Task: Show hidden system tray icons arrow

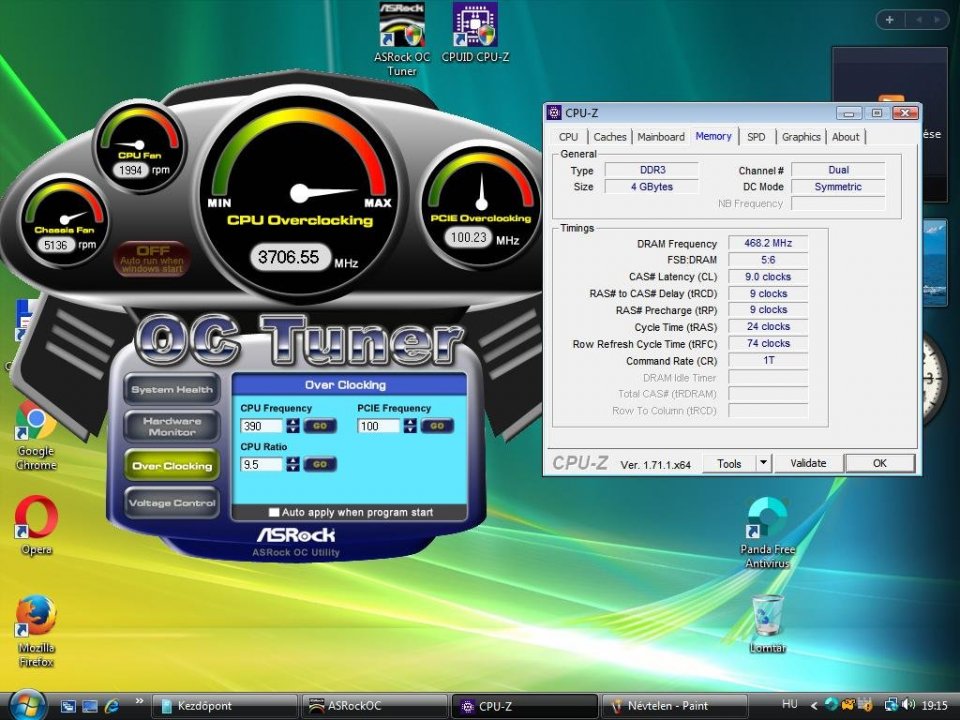Action: tap(814, 706)
